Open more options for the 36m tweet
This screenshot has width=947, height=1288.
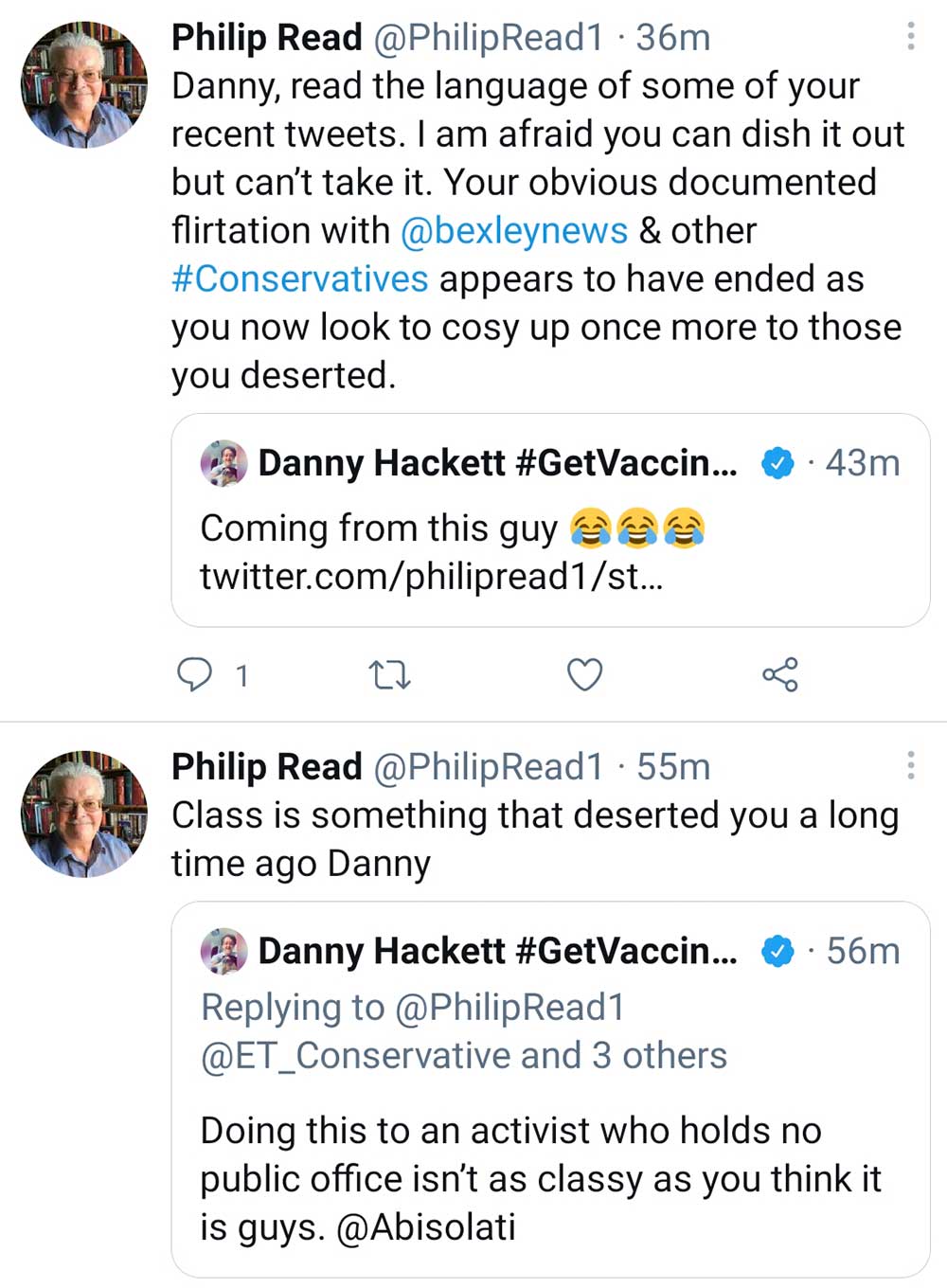click(x=910, y=36)
